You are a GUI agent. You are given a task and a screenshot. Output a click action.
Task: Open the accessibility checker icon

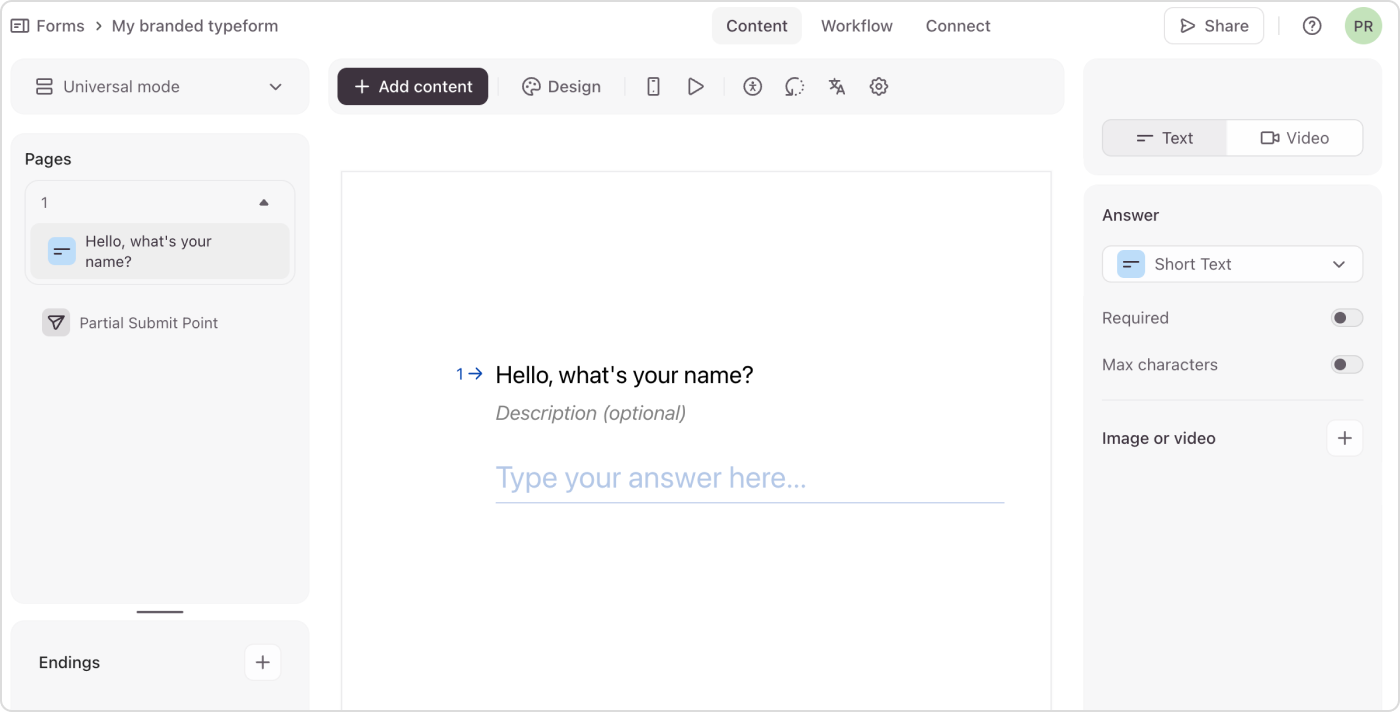752,86
